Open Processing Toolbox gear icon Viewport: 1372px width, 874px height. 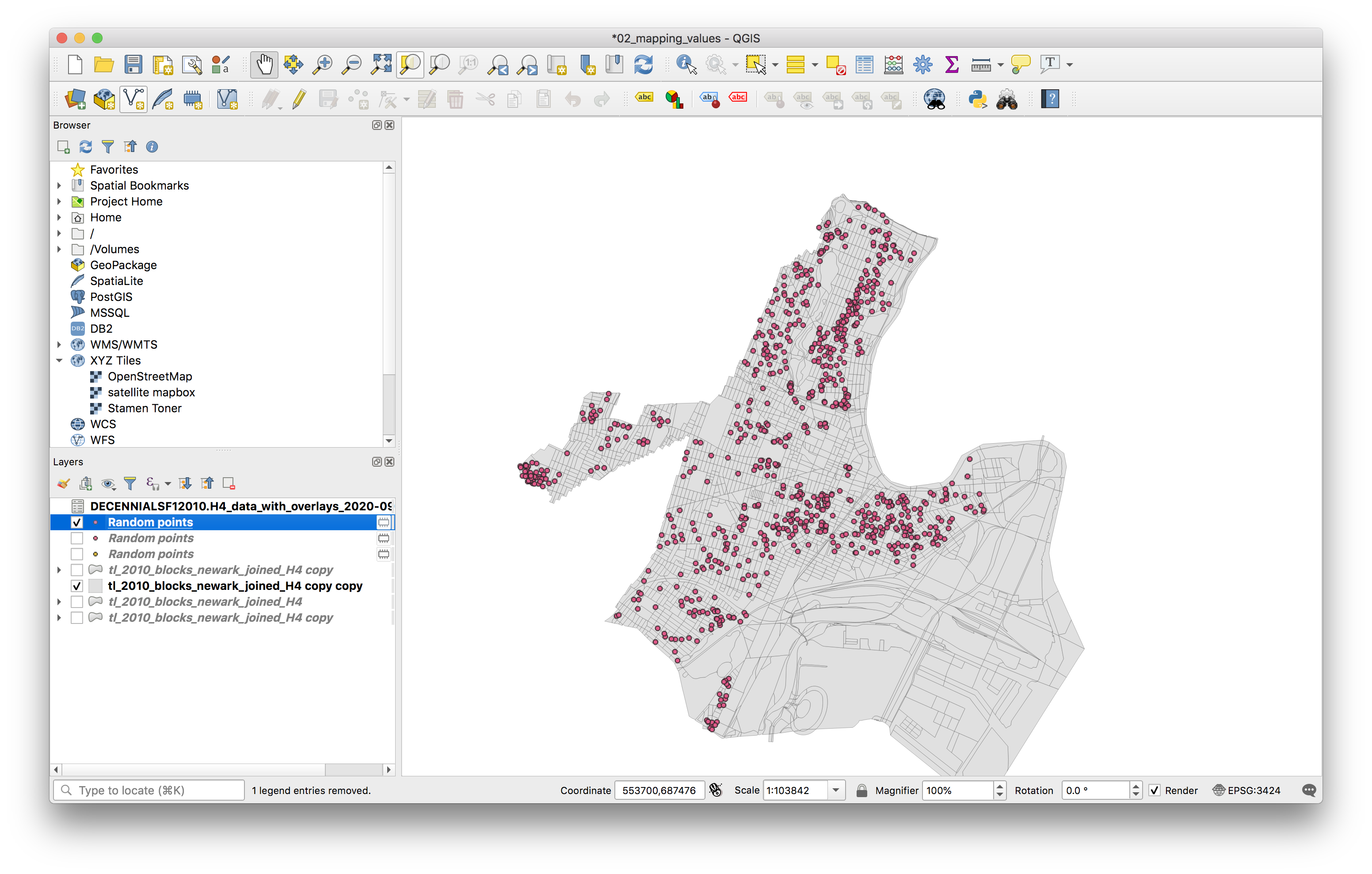pos(922,65)
